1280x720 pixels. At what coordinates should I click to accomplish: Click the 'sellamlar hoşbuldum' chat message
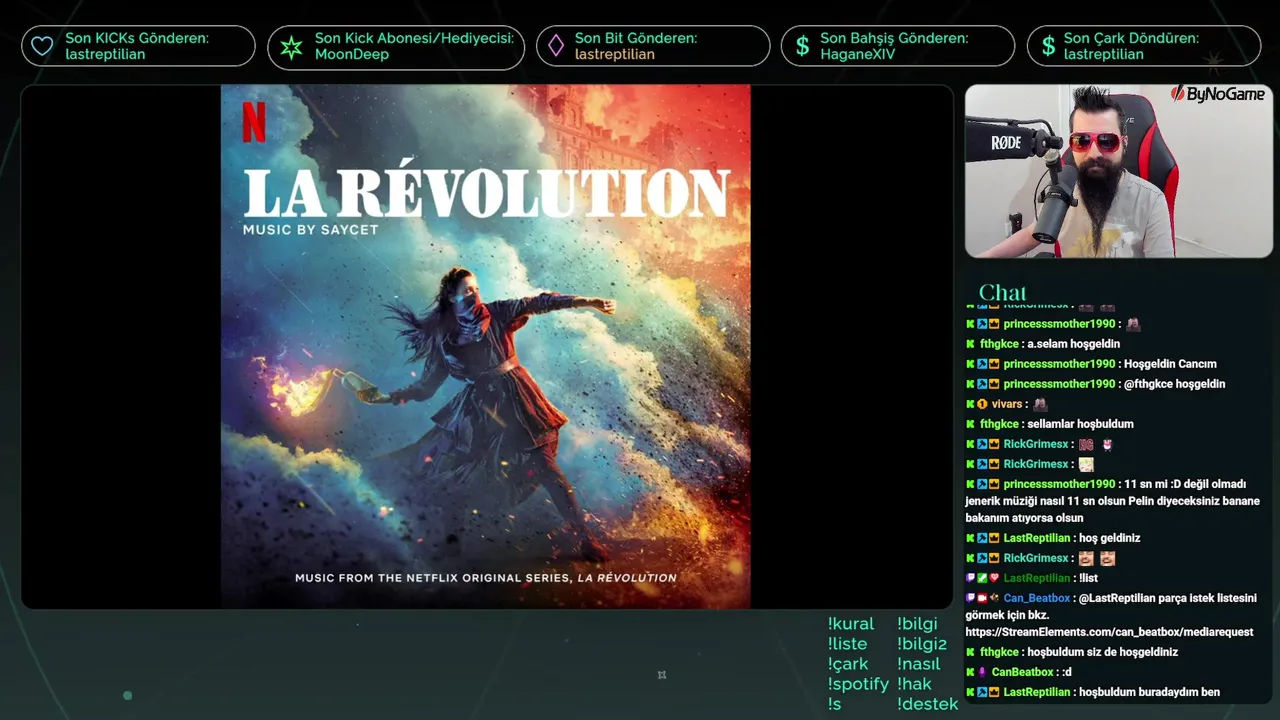1080,424
